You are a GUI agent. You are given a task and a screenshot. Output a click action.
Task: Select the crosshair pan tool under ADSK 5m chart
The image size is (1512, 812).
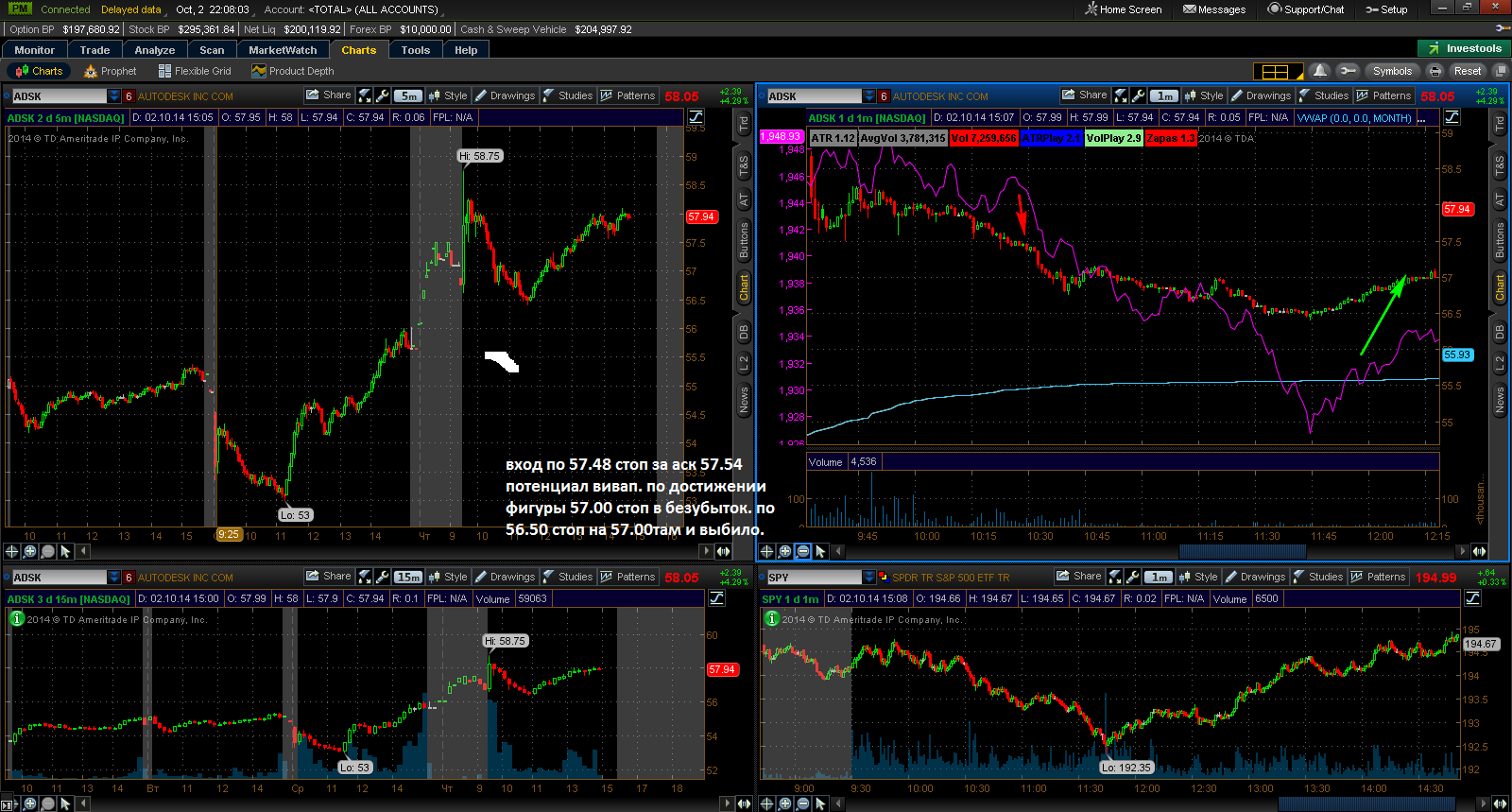click(x=12, y=551)
